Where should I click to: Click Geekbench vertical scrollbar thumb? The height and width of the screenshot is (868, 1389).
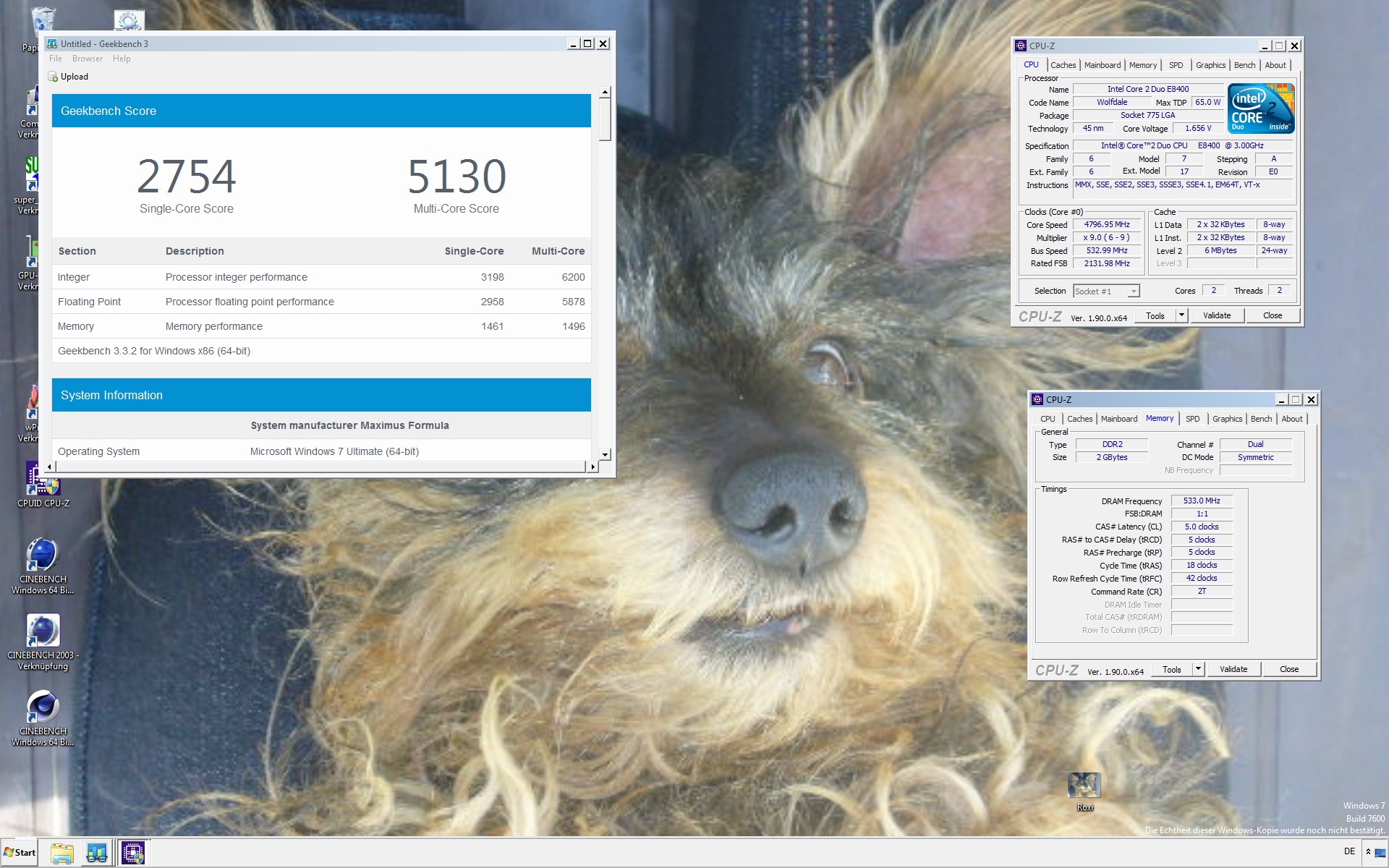[x=605, y=120]
